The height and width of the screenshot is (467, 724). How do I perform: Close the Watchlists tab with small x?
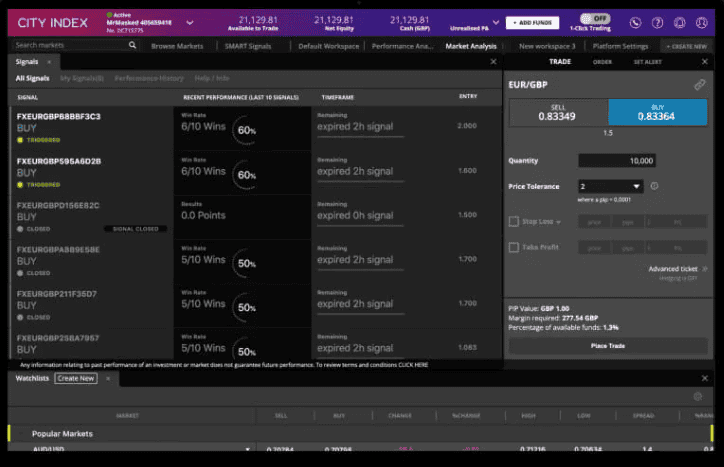pos(108,379)
